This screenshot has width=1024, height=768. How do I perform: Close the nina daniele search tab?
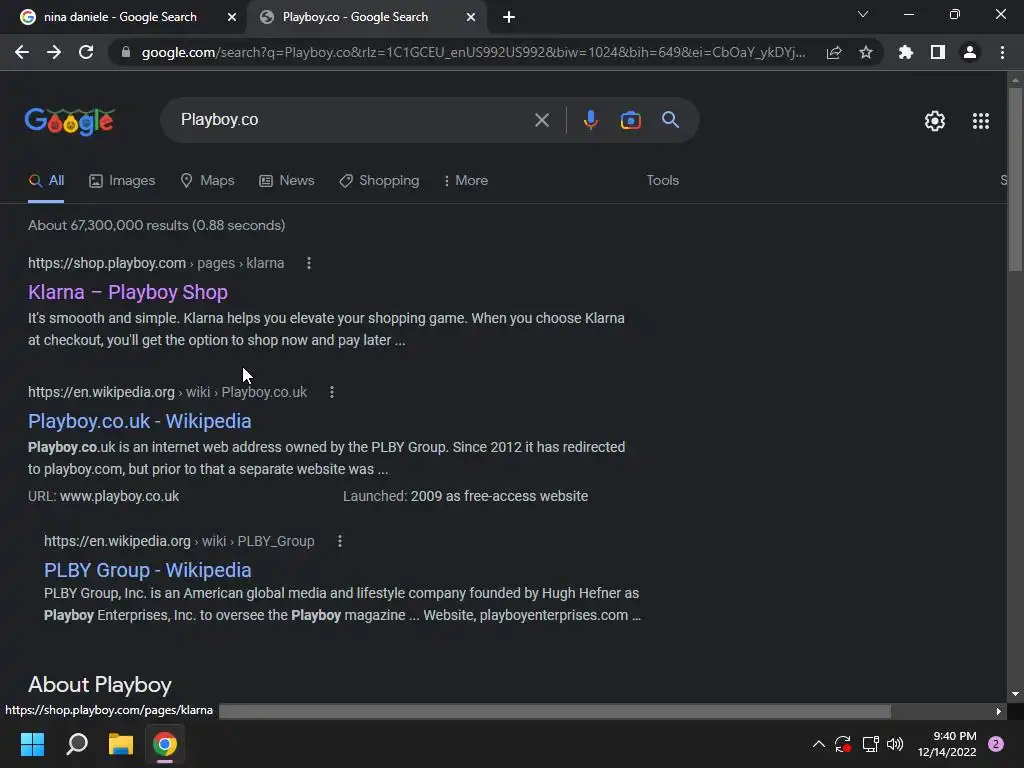[232, 17]
